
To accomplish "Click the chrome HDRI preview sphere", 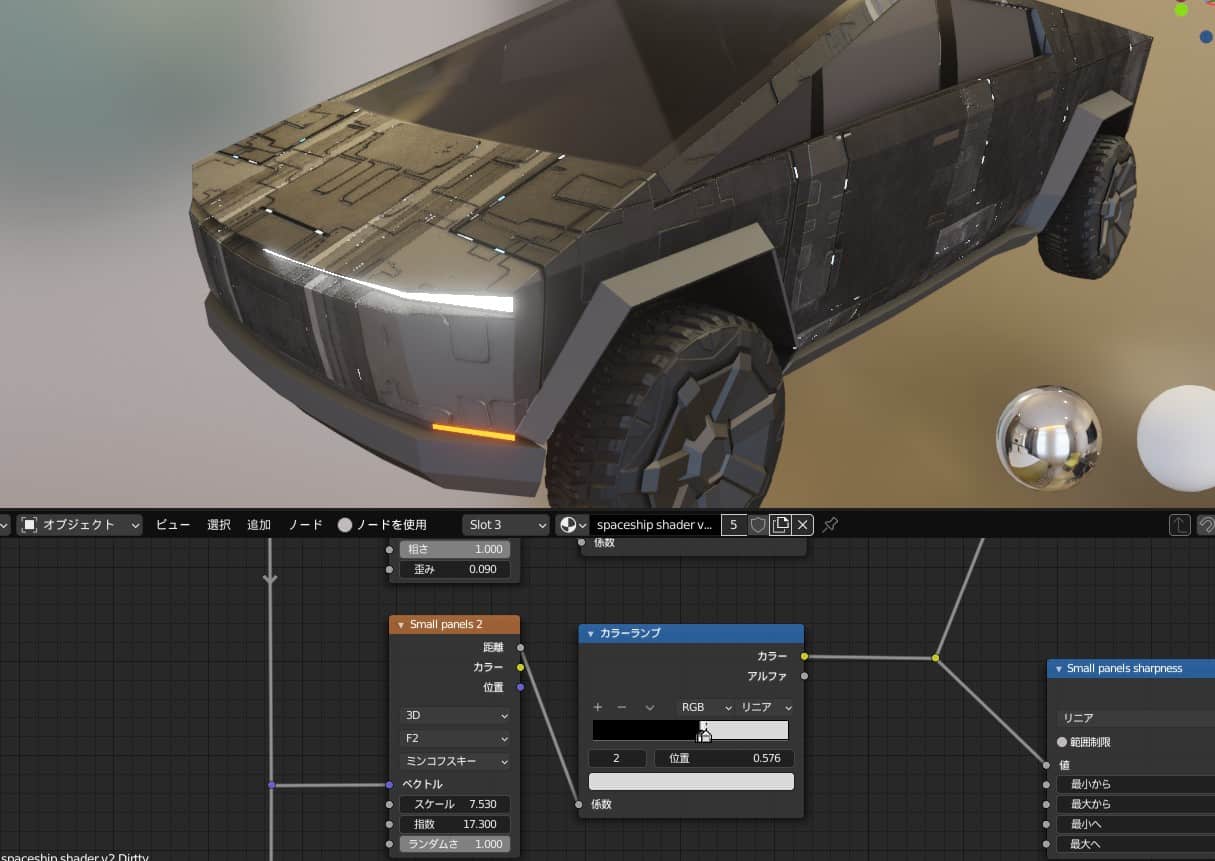I will 1049,439.
